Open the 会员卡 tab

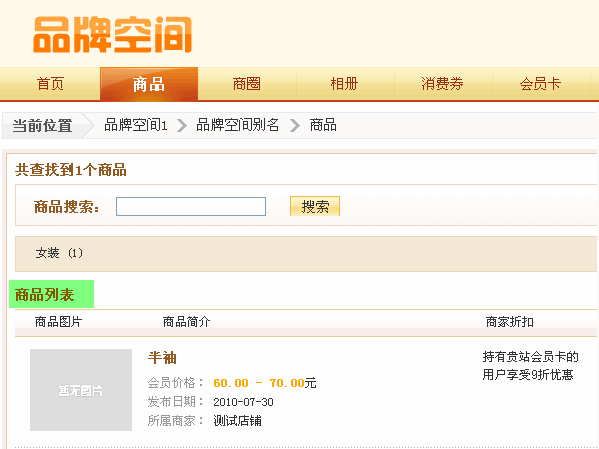540,84
